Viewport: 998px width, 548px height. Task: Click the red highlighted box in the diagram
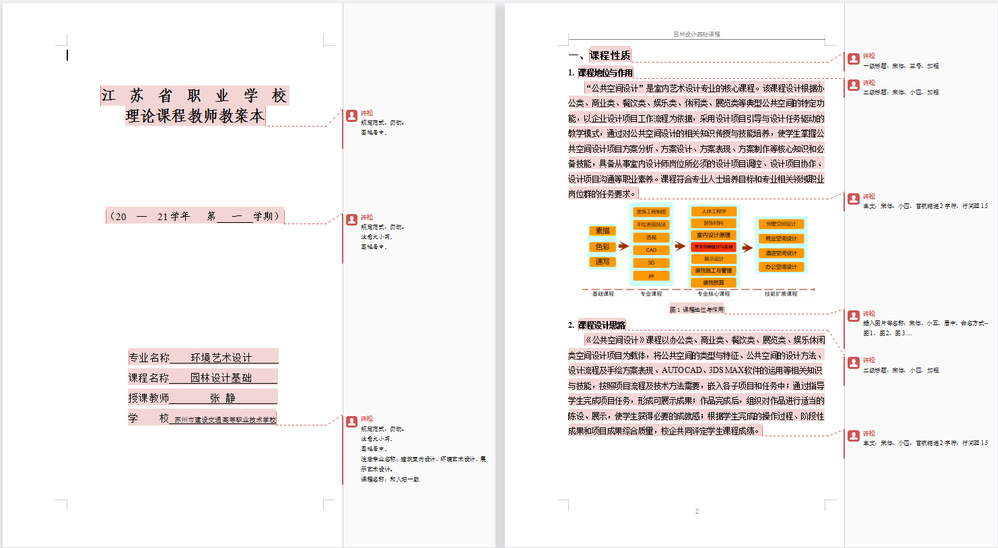[x=714, y=246]
